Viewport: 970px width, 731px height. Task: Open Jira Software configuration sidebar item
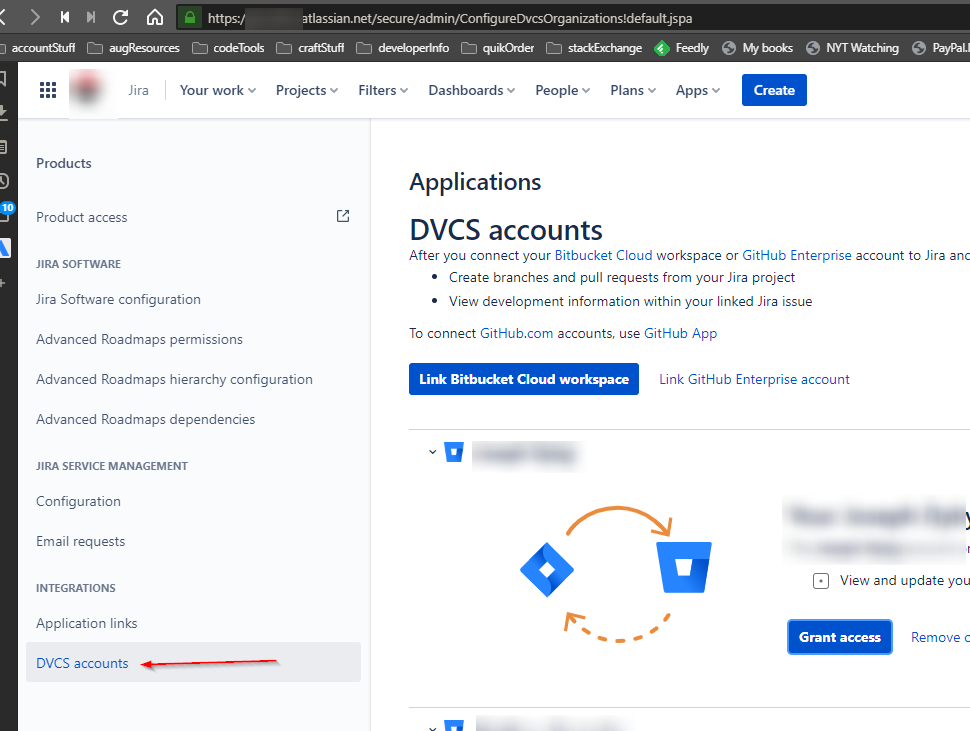click(x=118, y=299)
